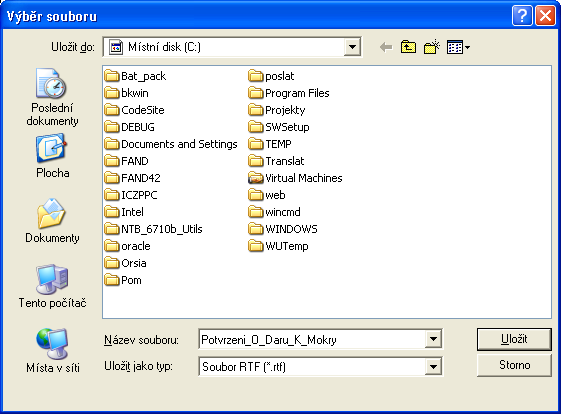Open the Dokumenty shortcut
The height and width of the screenshot is (414, 561).
(x=52, y=221)
